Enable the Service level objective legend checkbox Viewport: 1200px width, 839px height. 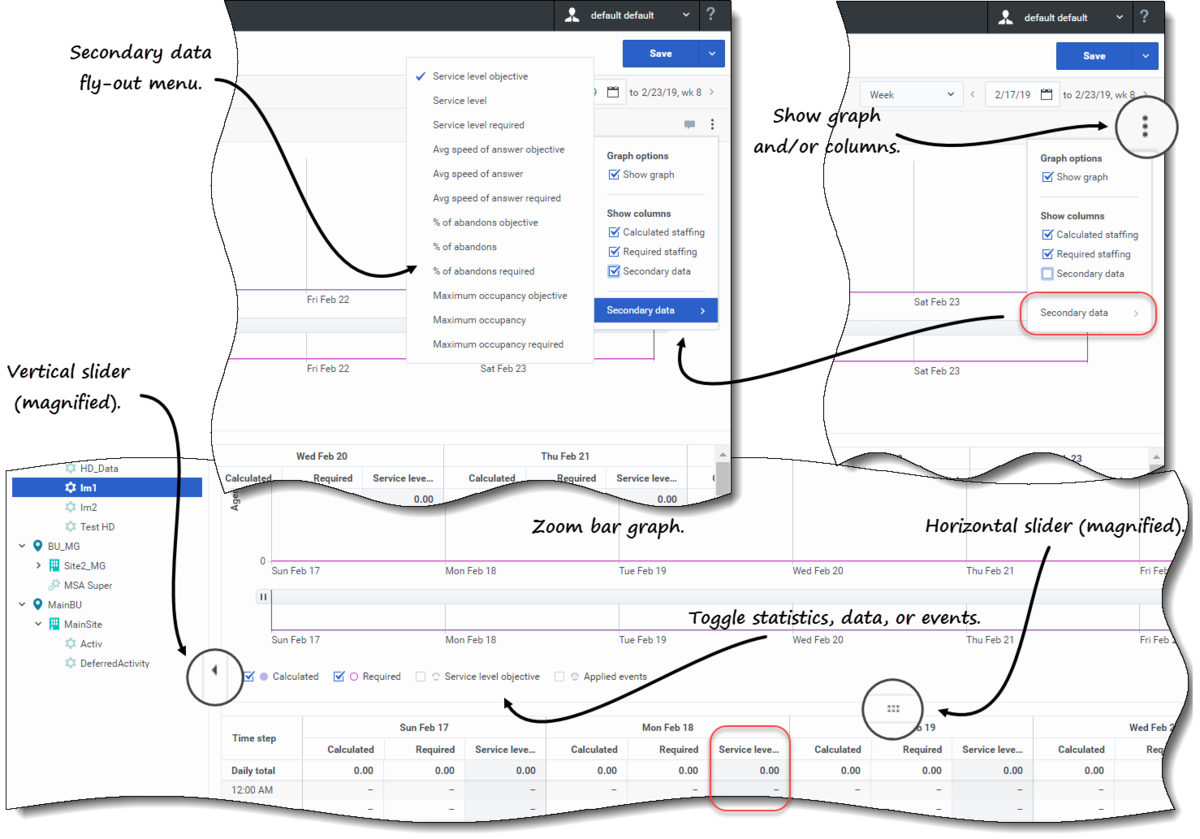click(x=421, y=677)
